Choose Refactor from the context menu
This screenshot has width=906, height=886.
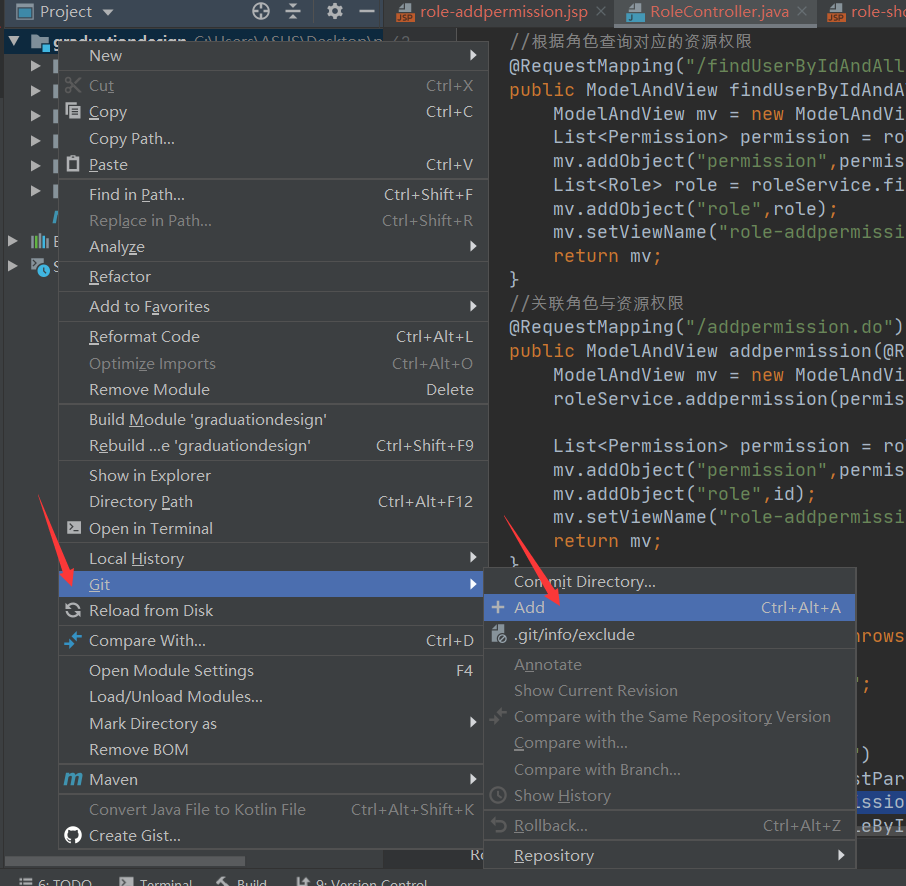coord(273,277)
